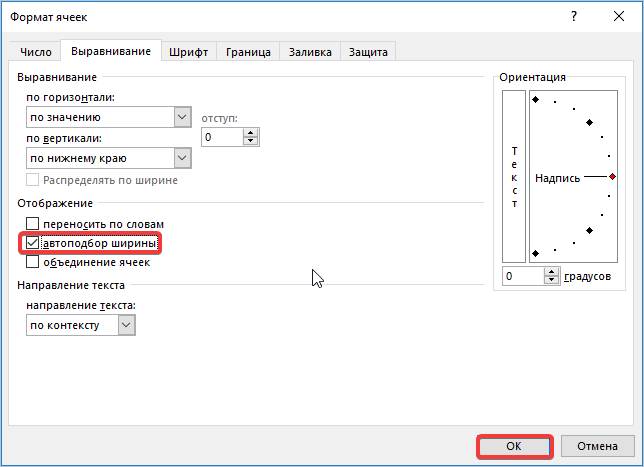Viewport: 644px width, 467px height.
Task: Click the vertical Текст orientation box
Action: pyautogui.click(x=514, y=176)
